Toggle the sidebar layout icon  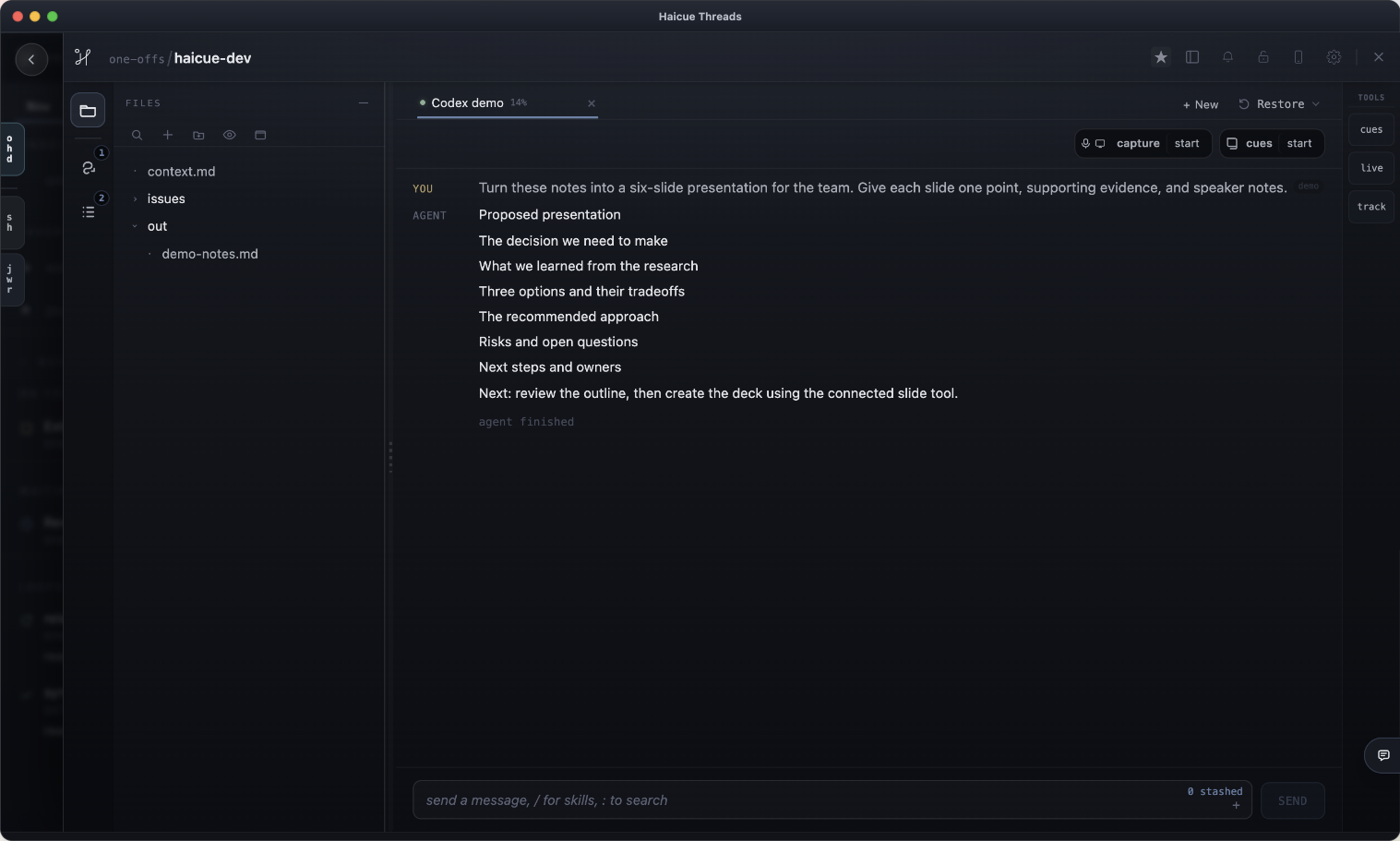[1192, 57]
